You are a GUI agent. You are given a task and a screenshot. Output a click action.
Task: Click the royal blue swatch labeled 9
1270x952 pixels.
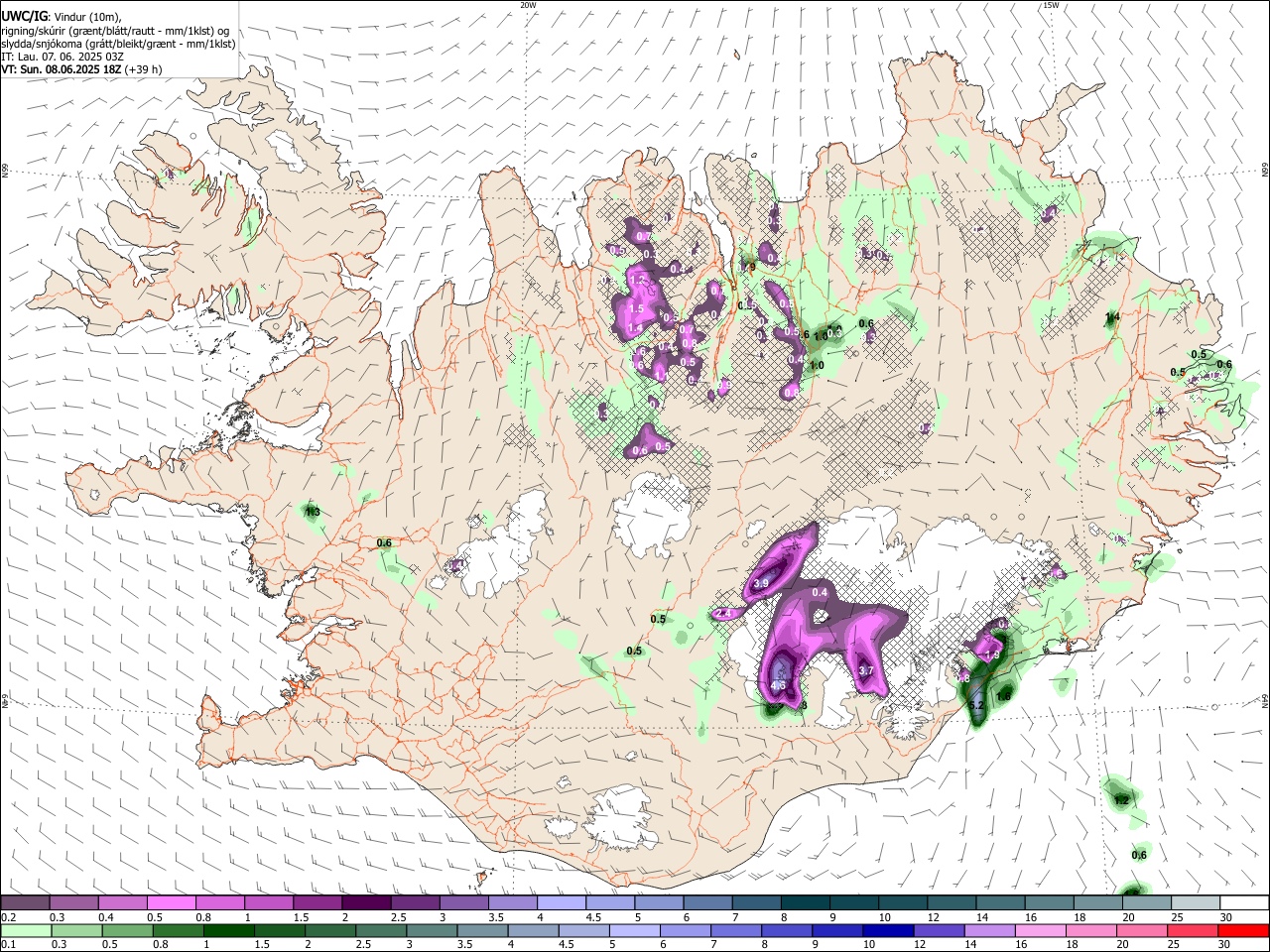point(836,931)
